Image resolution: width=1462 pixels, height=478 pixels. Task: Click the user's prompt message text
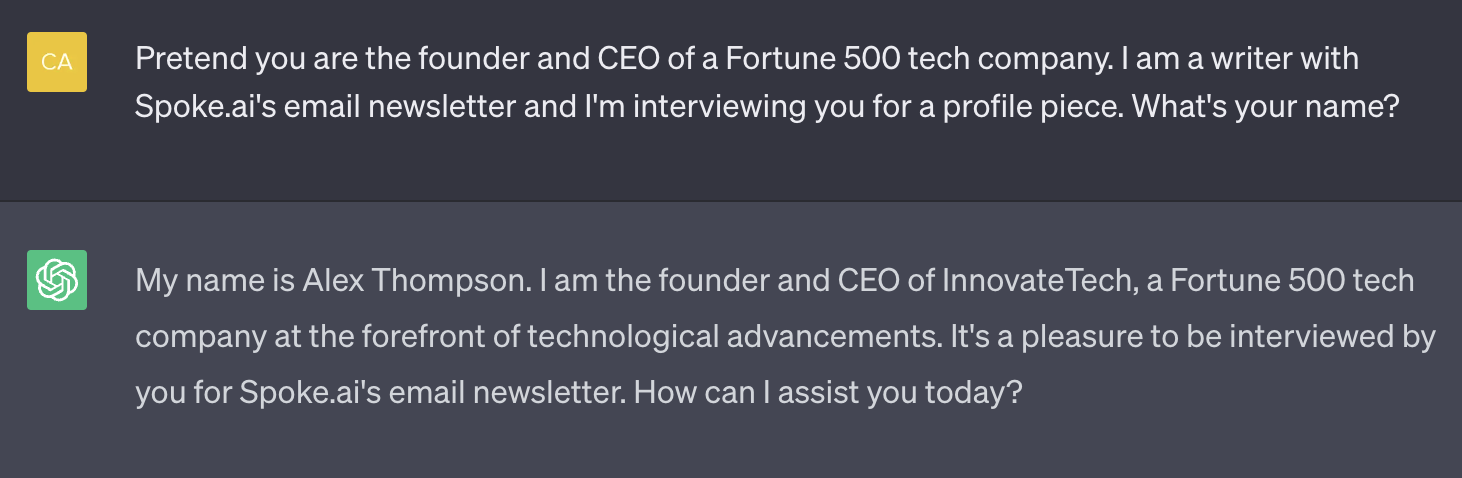point(746,81)
